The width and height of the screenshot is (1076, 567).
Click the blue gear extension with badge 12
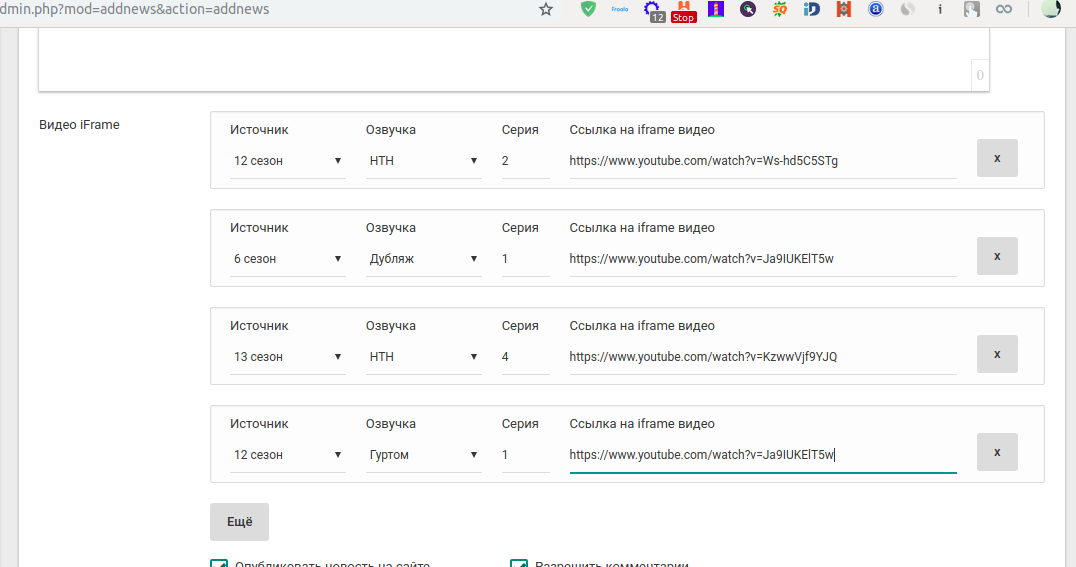[x=653, y=10]
